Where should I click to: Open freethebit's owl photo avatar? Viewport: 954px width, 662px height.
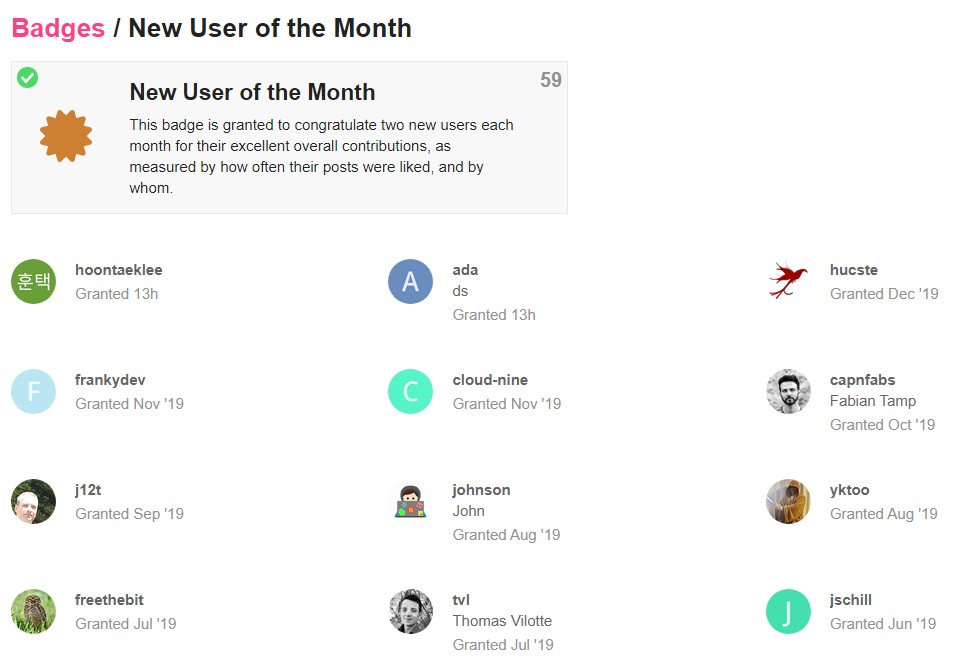tap(33, 611)
